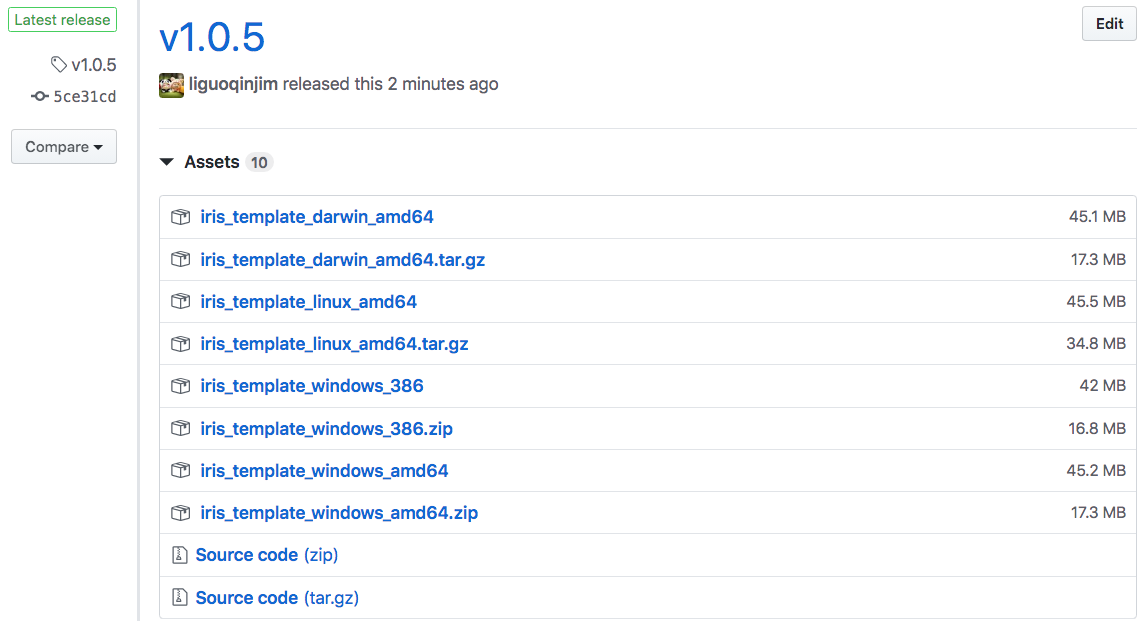Click the Latest release badge
Viewport: 1141px width, 621px height.
click(62, 19)
